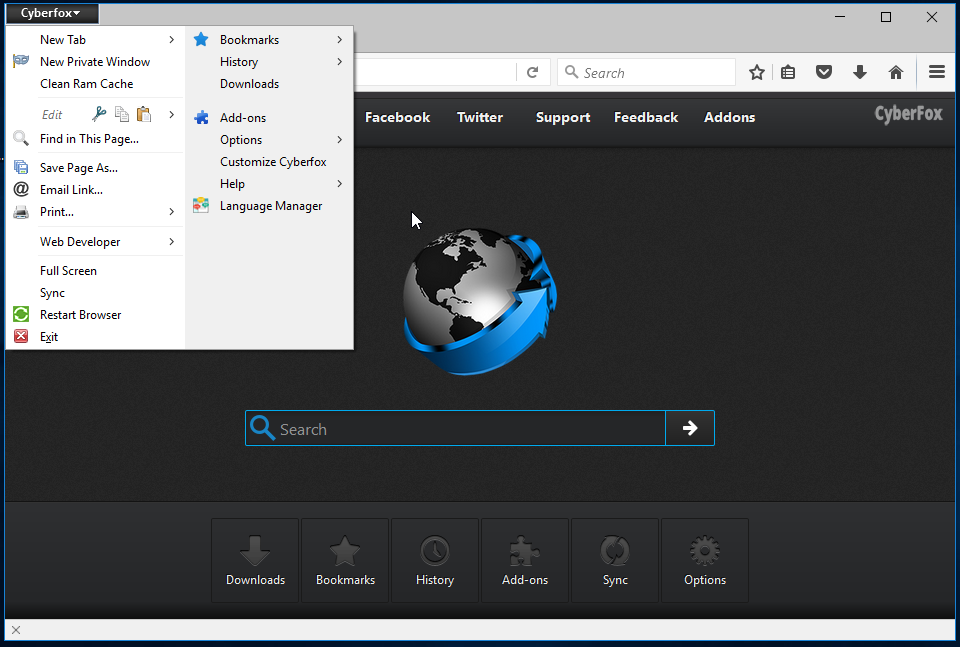Open Language Manager from menu
The width and height of the screenshot is (960, 647).
[x=269, y=206]
